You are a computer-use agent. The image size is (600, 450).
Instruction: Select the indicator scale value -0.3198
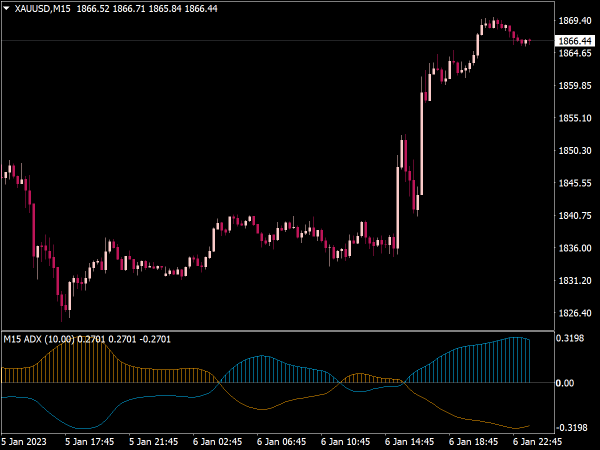571,427
